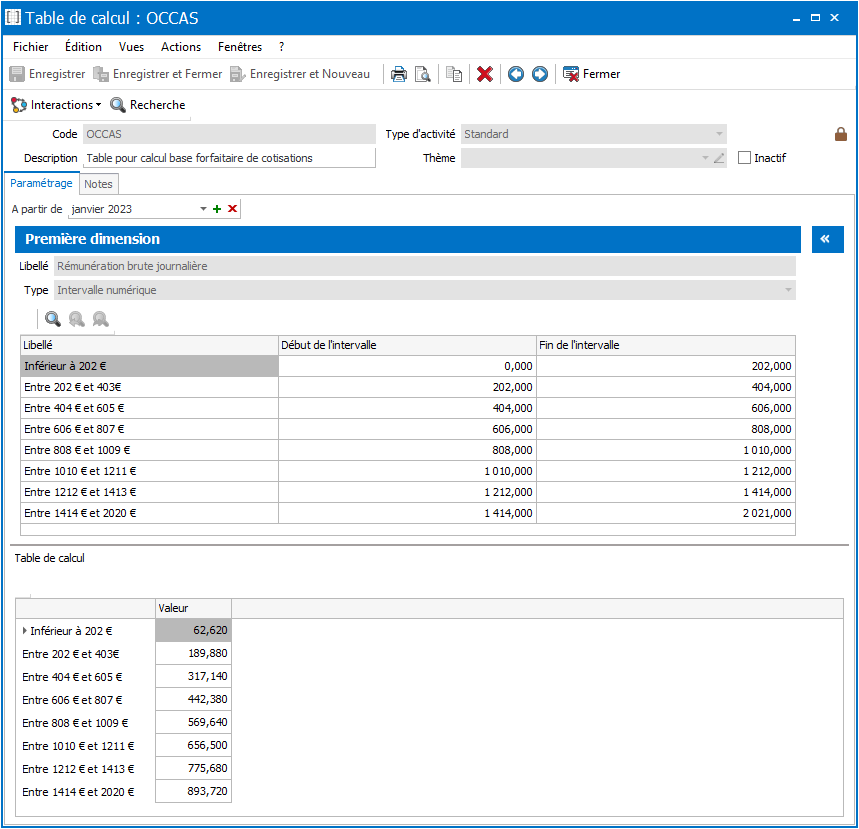
Task: Select interval row Entre 808 € et 1009 €
Action: pos(408,450)
